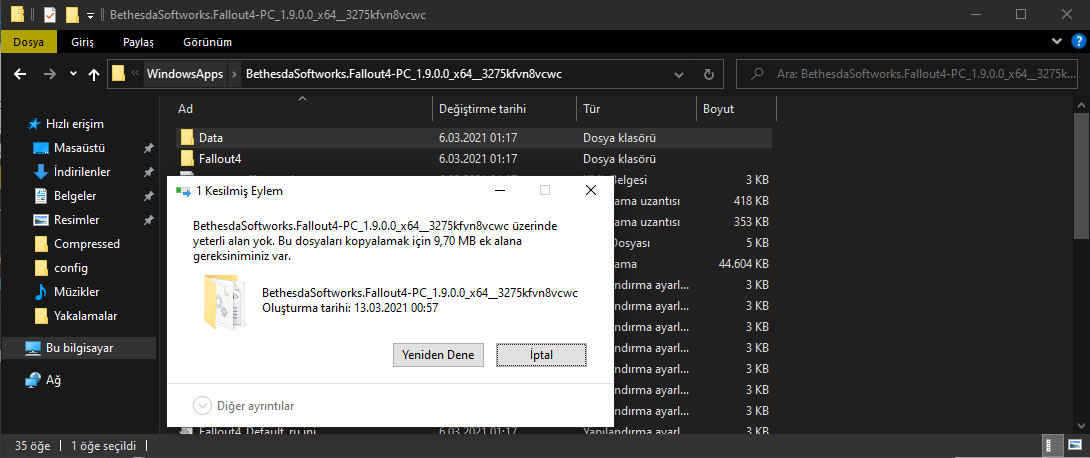Open Compressed folder in the sidebar
This screenshot has width=1090, height=458.
(x=87, y=244)
